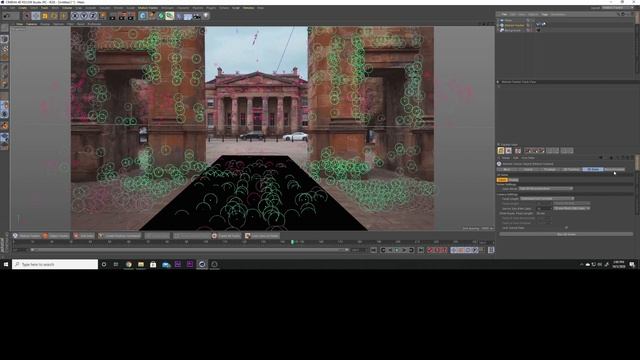Click the Task View taskbar icon

click(116, 264)
